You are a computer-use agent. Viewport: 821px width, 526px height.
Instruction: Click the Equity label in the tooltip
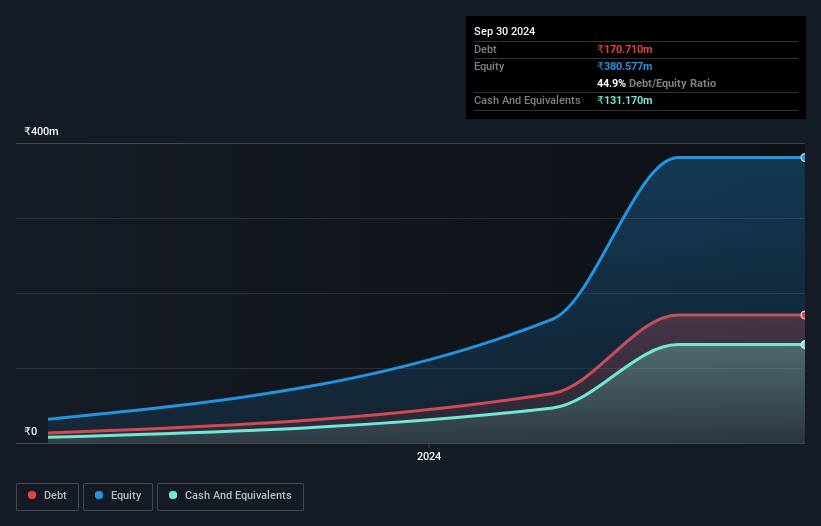[489, 66]
